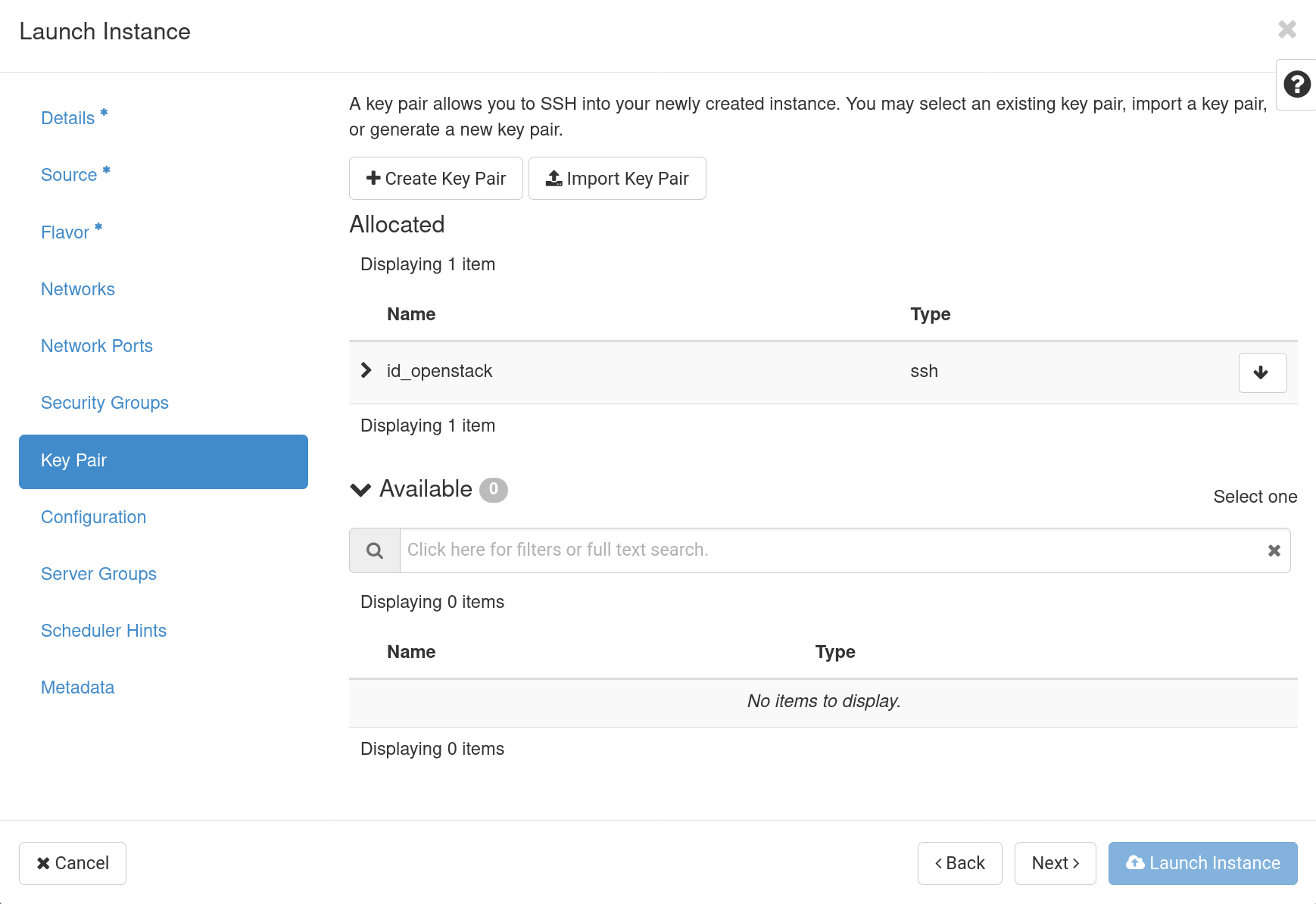Open the Security Groups step
This screenshot has width=1316, height=904.
[x=104, y=402]
